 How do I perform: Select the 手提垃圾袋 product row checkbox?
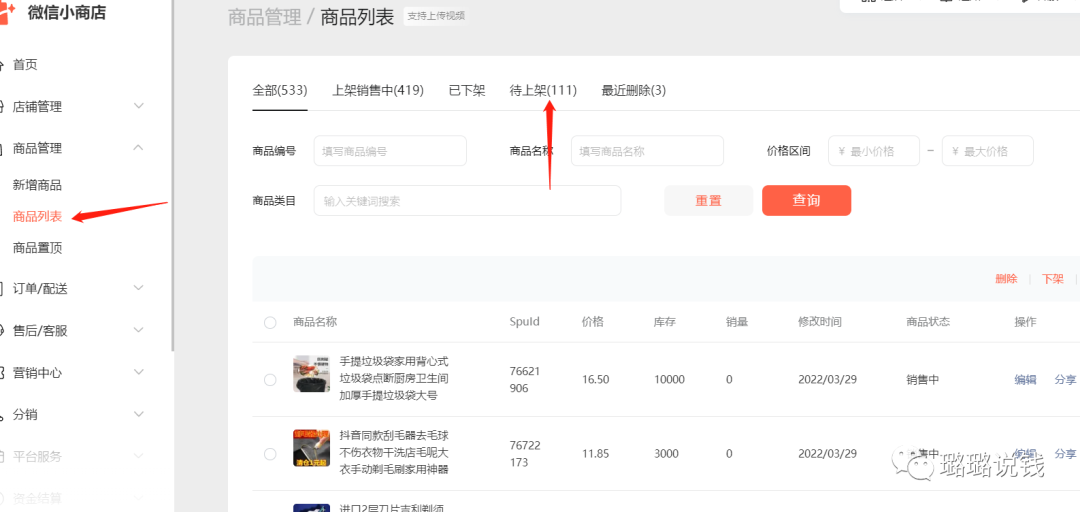(270, 380)
